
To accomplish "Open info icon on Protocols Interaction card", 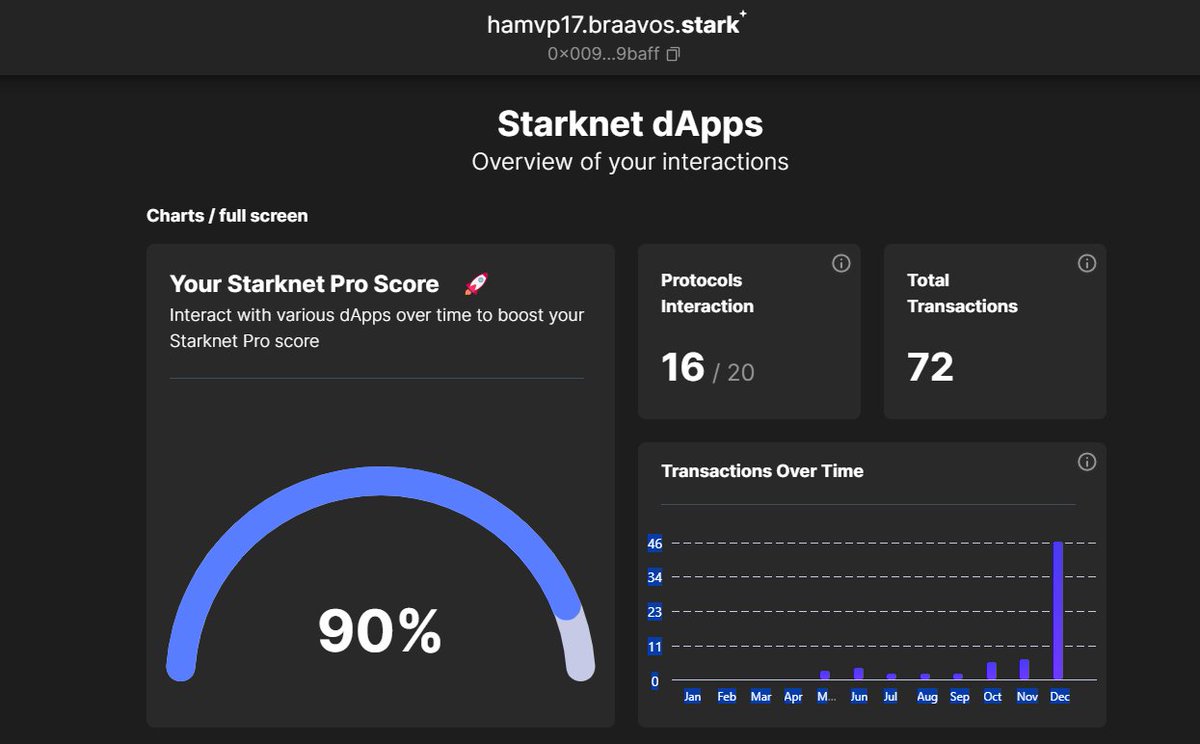I will (x=841, y=263).
